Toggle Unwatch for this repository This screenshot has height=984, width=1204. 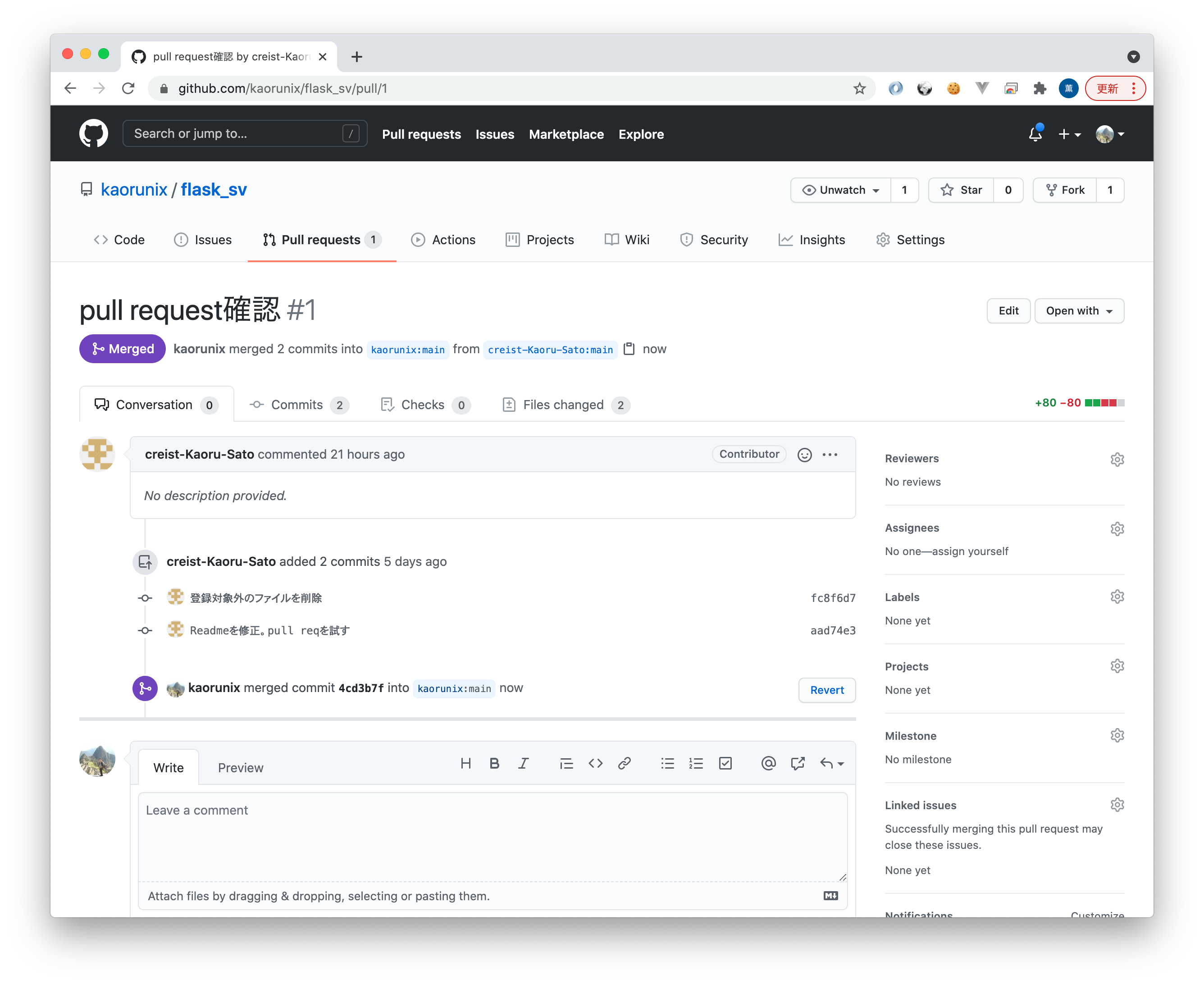(x=841, y=190)
